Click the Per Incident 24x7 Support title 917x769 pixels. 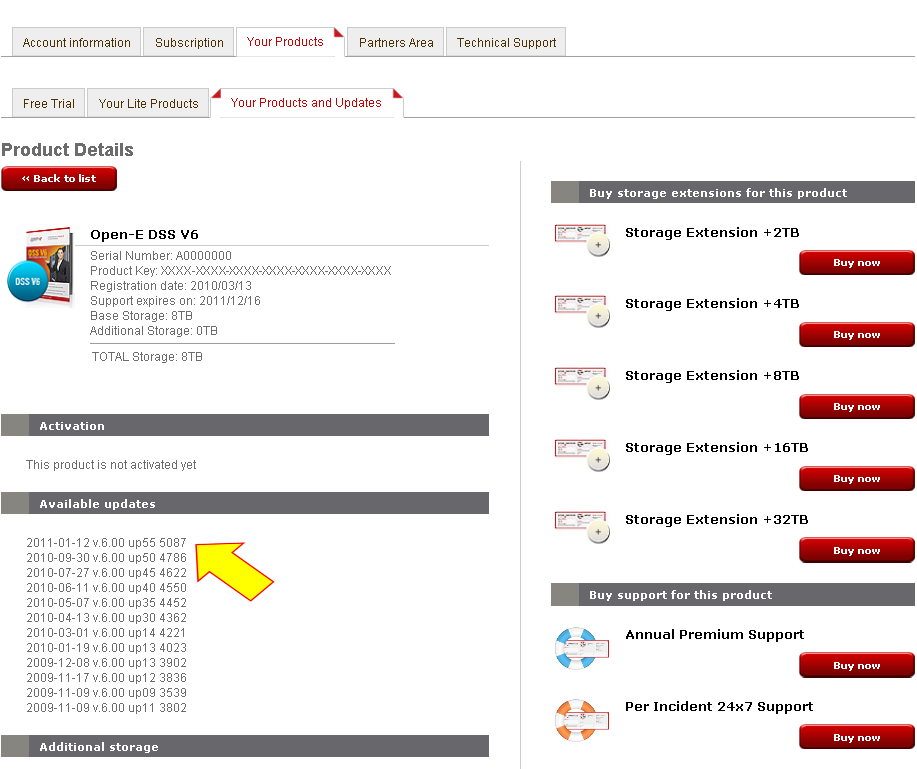[719, 707]
